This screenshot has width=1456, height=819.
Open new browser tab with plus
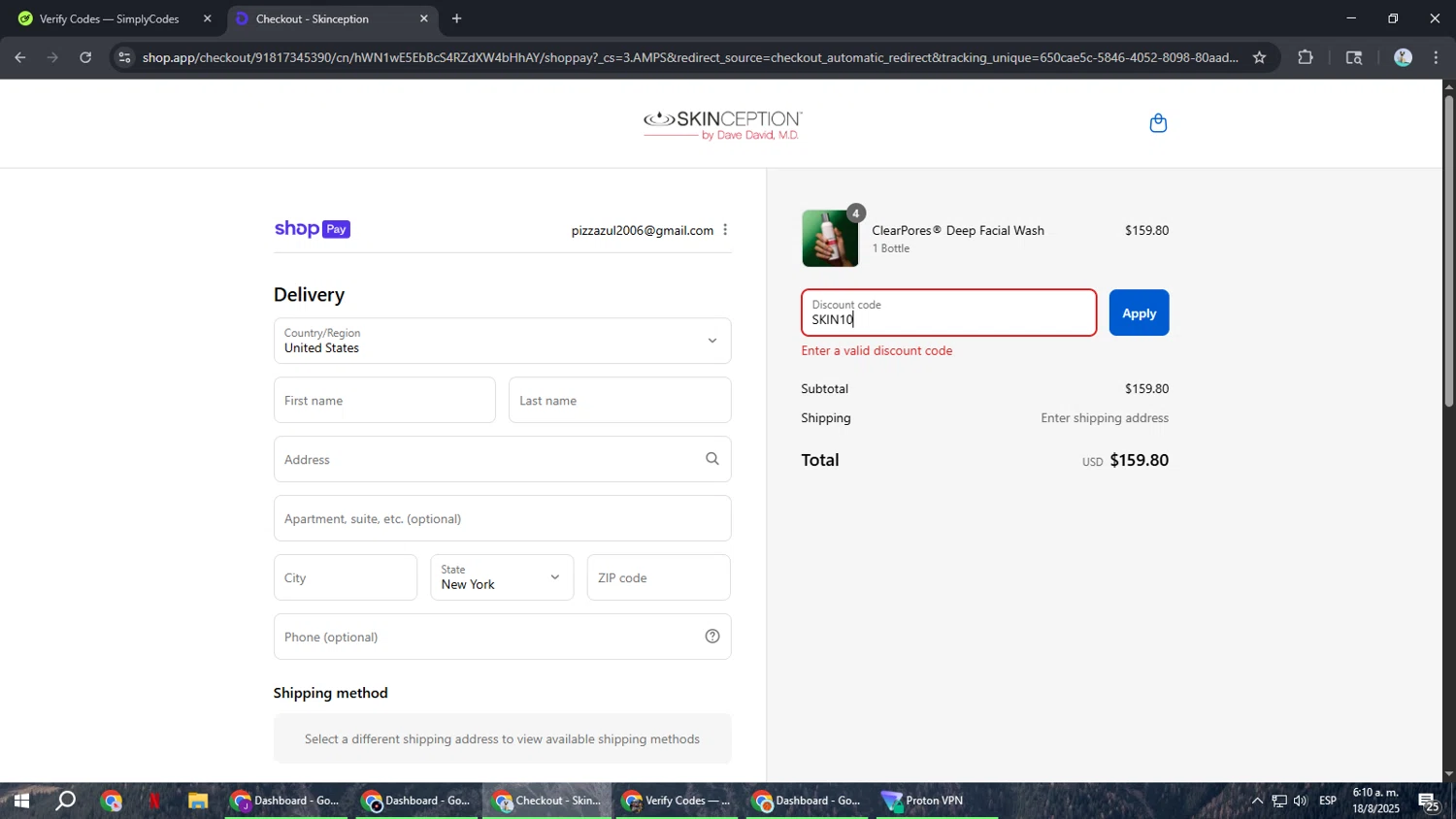pyautogui.click(x=456, y=18)
